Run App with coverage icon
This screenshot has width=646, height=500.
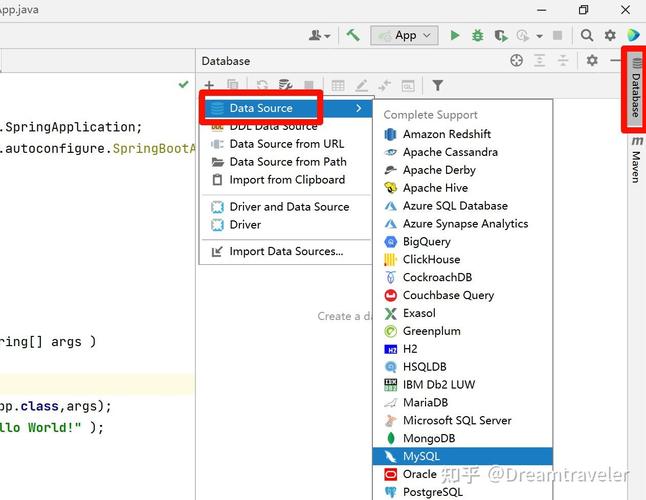click(501, 36)
